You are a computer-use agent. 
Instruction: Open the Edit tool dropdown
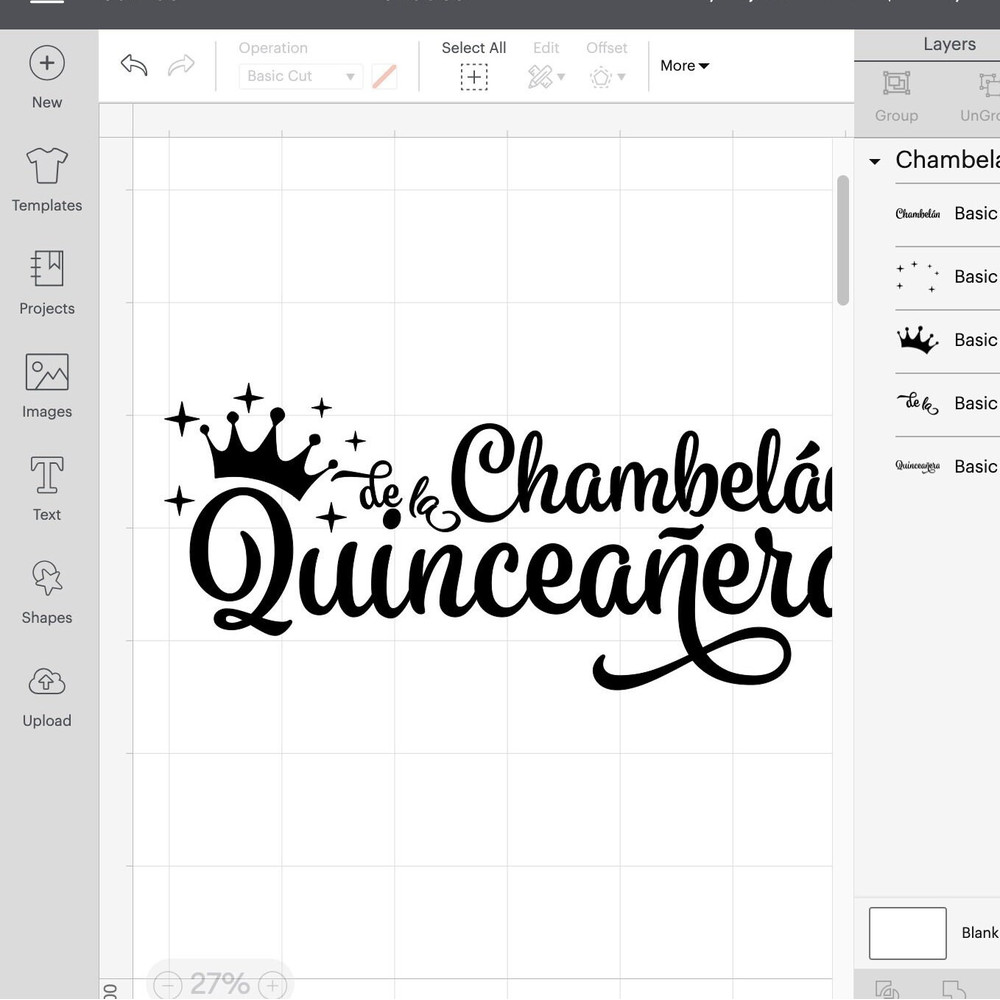tap(545, 77)
